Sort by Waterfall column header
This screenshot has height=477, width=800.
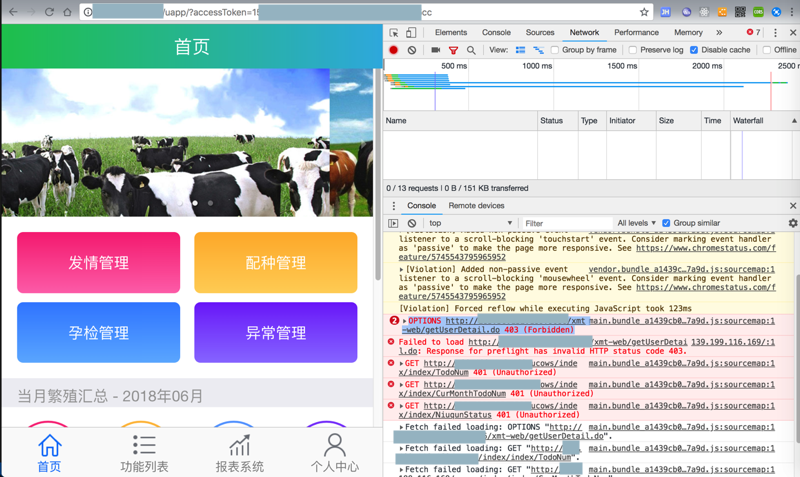(765, 121)
